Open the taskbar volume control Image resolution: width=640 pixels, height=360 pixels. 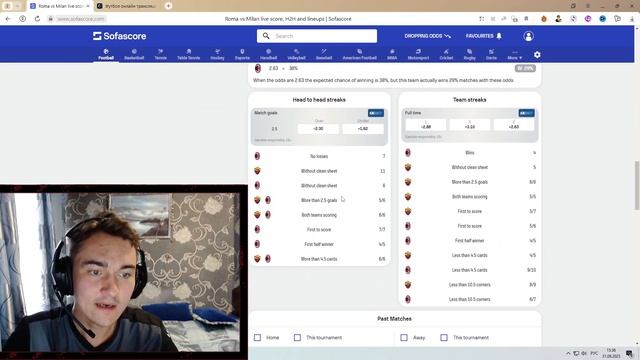tap(584, 353)
